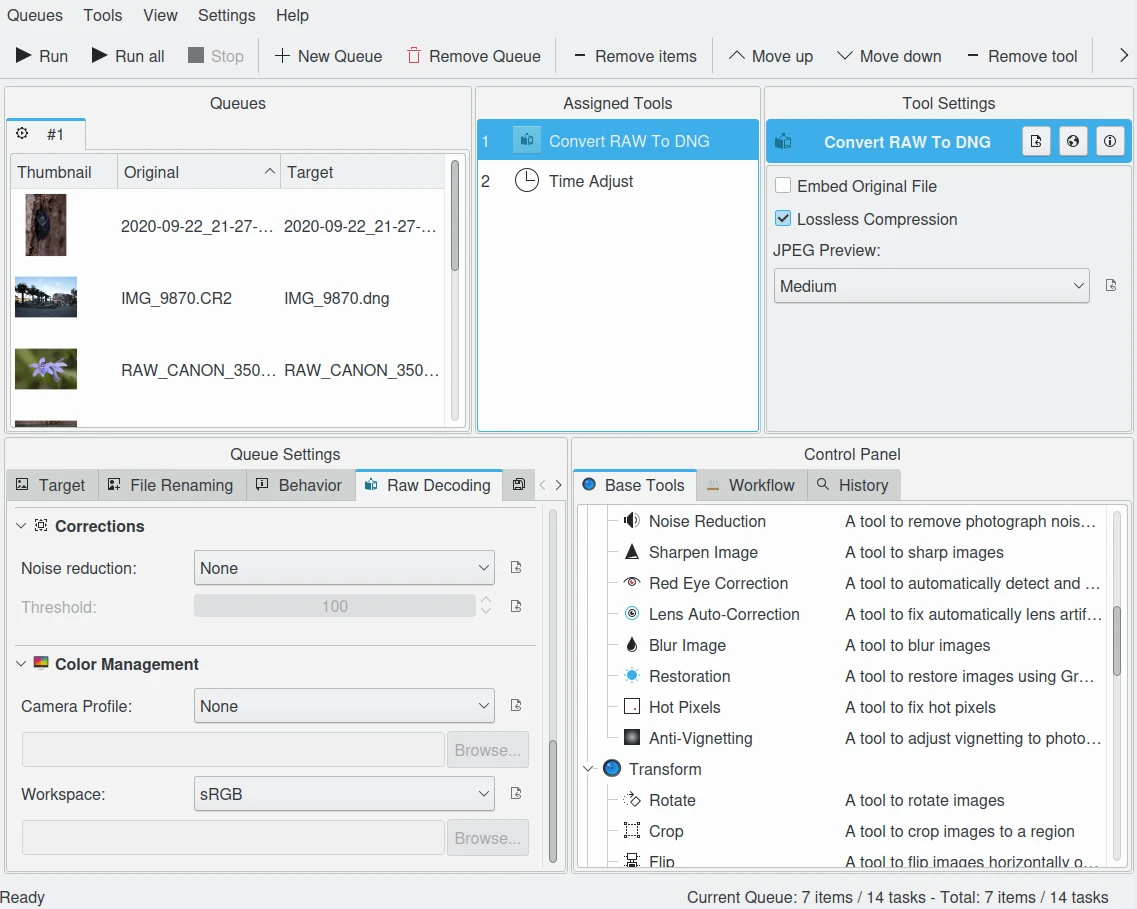Image resolution: width=1137 pixels, height=909 pixels.
Task: Open the JPEG Preview dropdown
Action: 931,286
